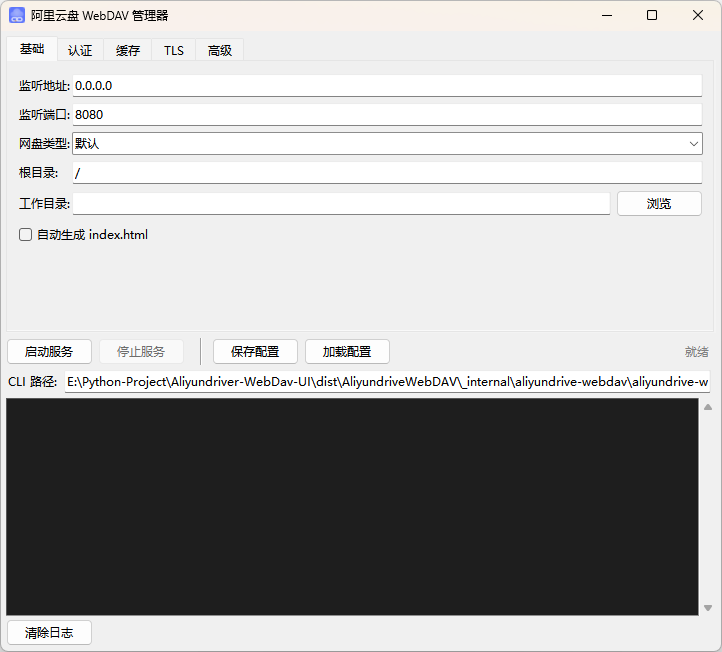Screen dimensions: 722x652
Task: Switch to the TLS tab
Action: pos(174,50)
